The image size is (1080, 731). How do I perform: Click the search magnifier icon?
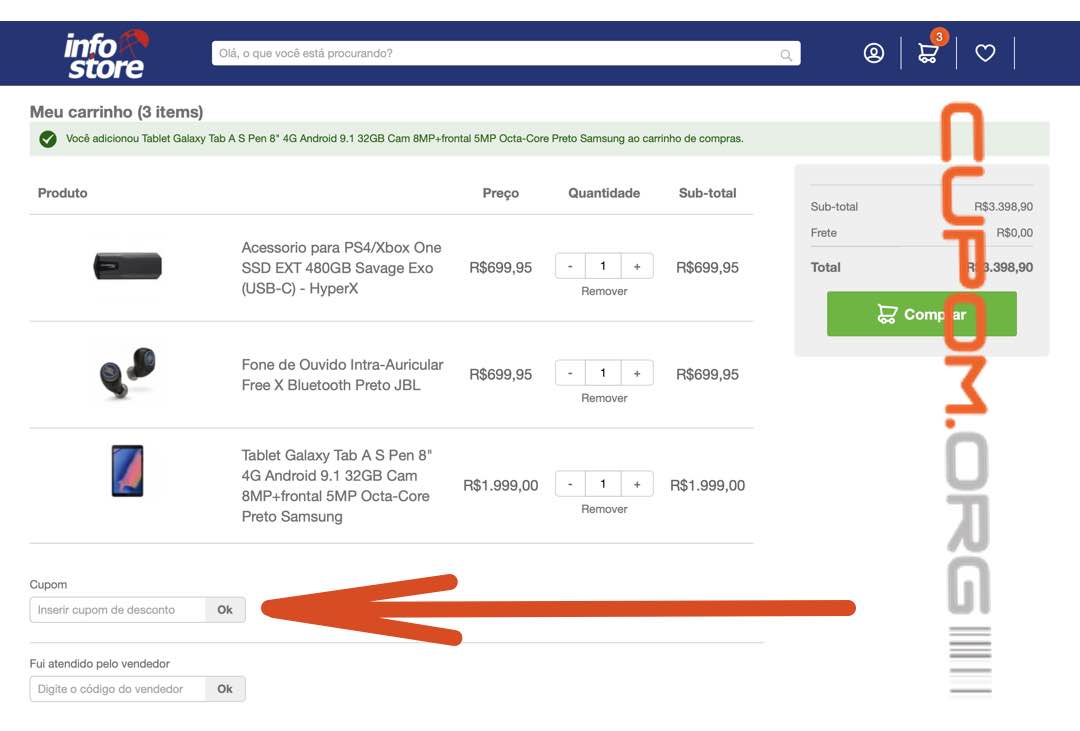786,55
